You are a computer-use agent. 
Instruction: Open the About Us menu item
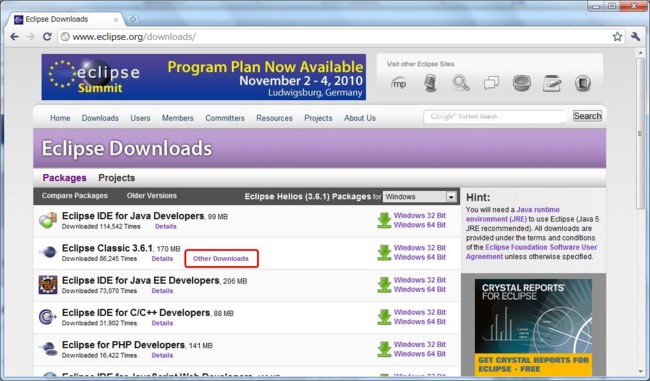[x=359, y=118]
